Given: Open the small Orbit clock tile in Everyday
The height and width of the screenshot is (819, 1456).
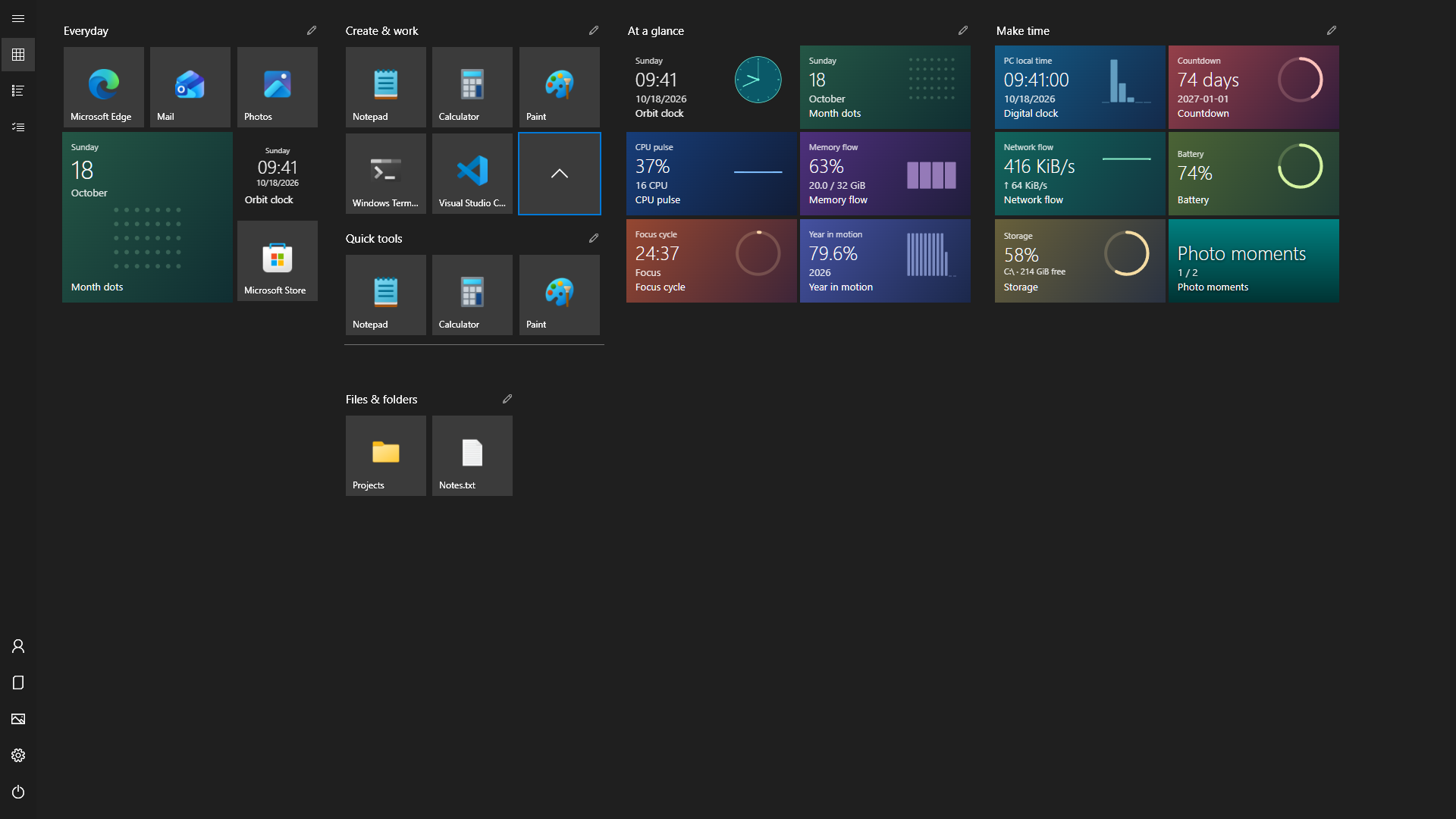Looking at the screenshot, I should point(278,174).
